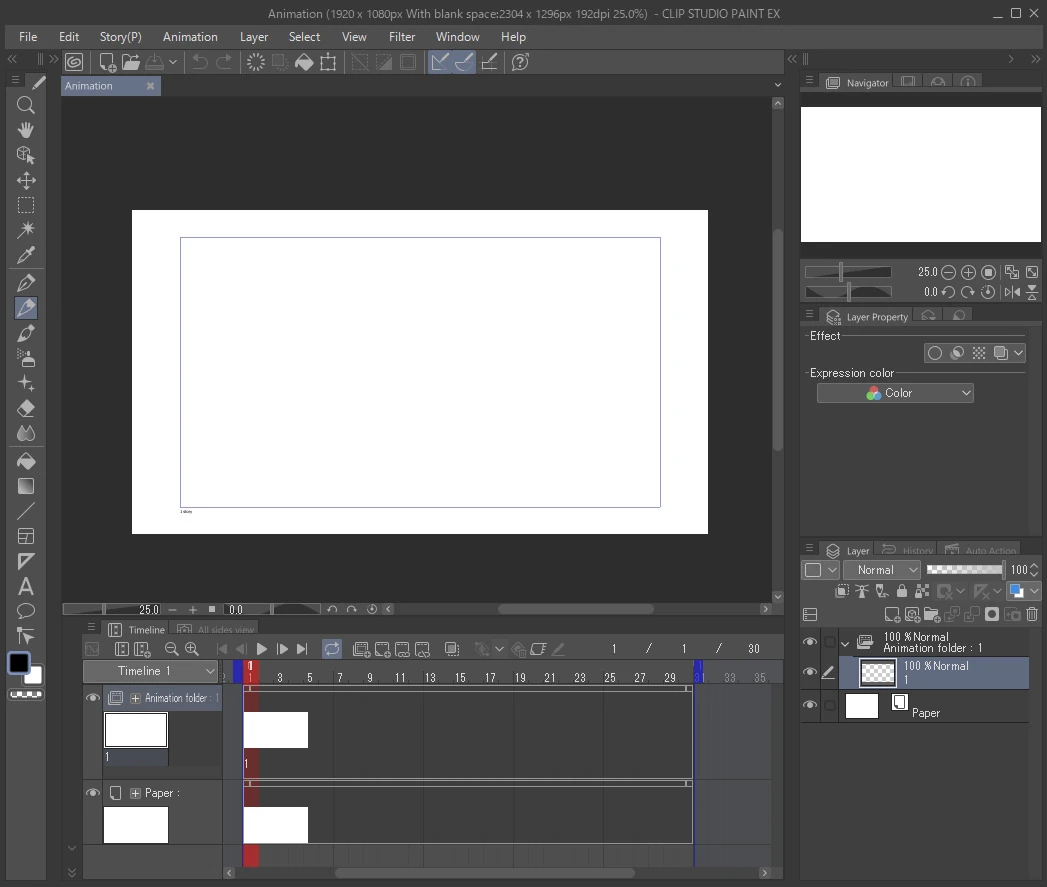Screen dimensions: 1047x887
Task: Open the Timeline 1 dropdown
Action: 151,671
